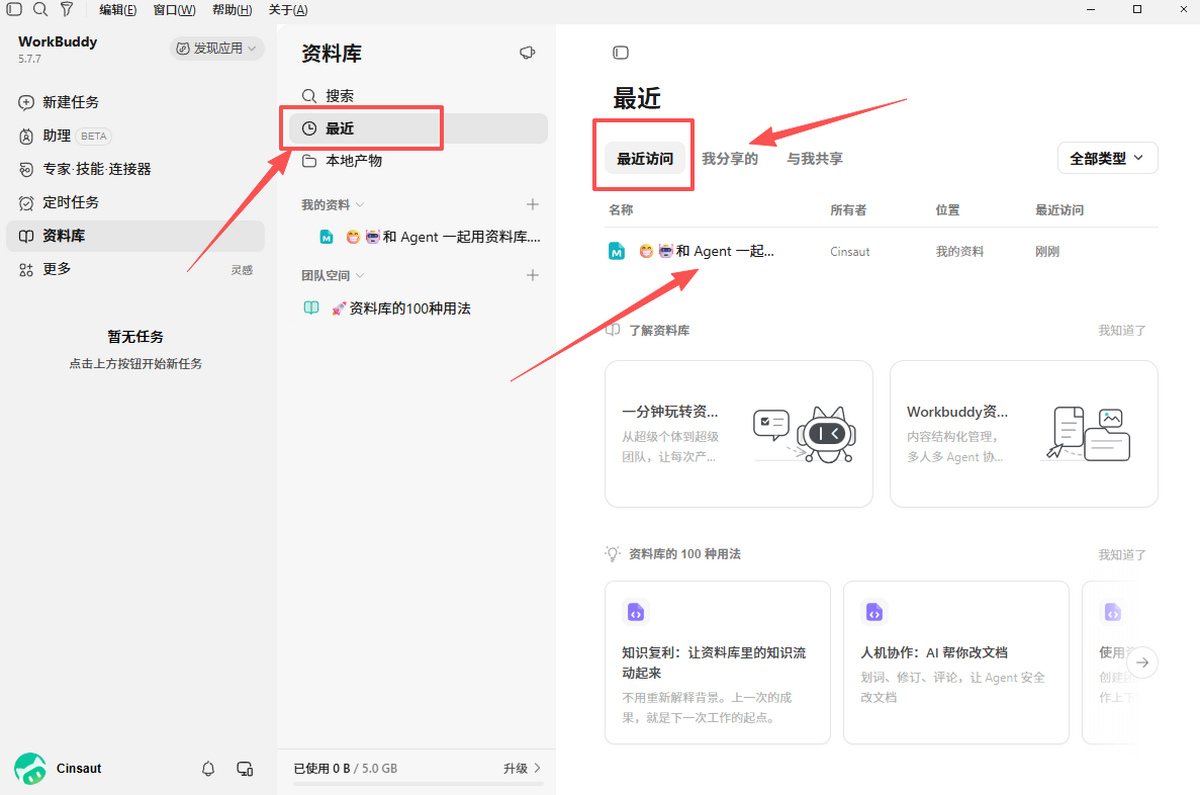Image resolution: width=1200 pixels, height=795 pixels.
Task: Switch to the 我分享的 tab
Action: 730,158
